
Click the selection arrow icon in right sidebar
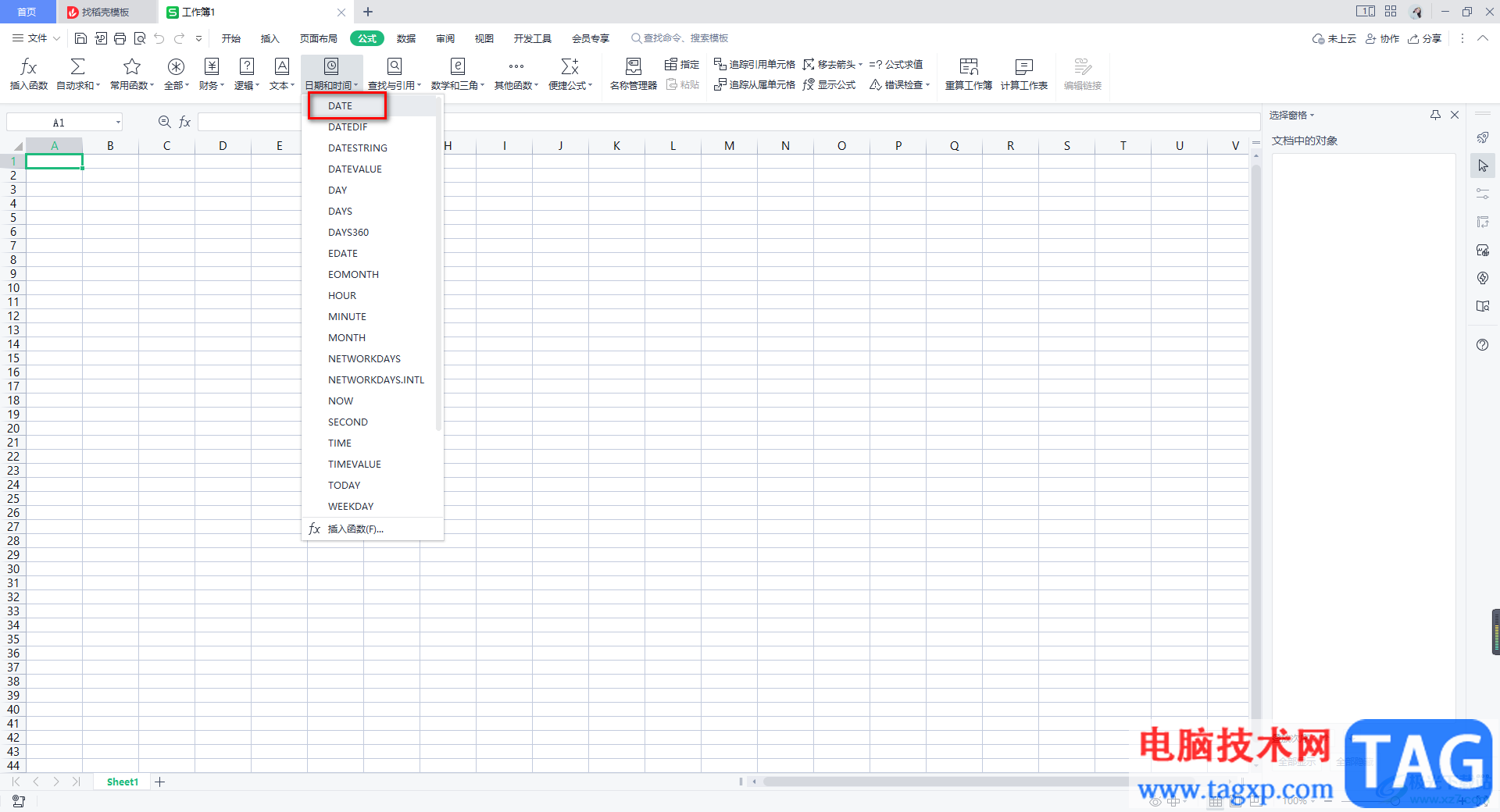pos(1483,166)
